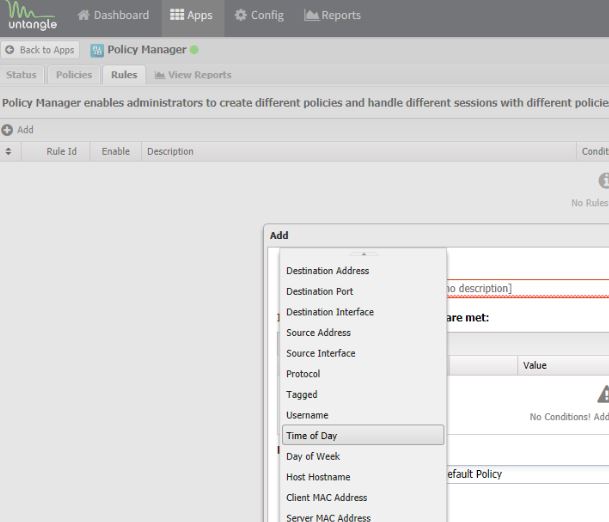Screen dimensions: 609x522
Task: Click the plus icon beside Add
Action: [7, 130]
